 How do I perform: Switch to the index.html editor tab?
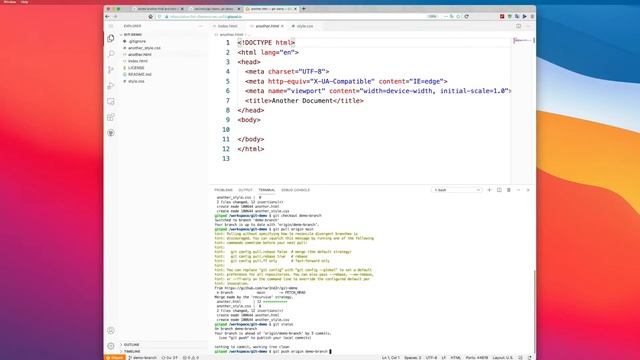[227, 26]
